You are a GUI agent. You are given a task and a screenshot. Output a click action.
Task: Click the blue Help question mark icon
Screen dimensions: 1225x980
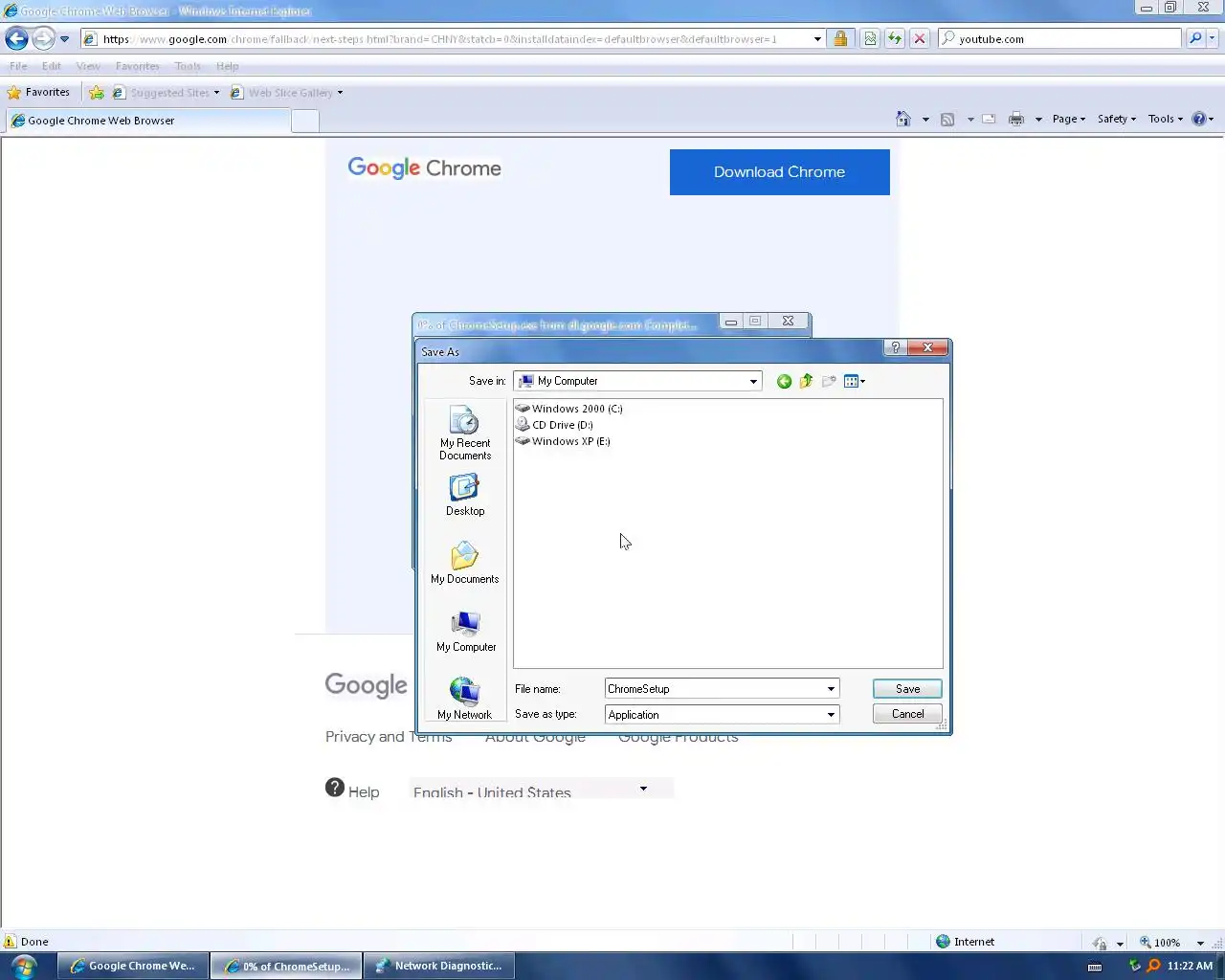click(1199, 119)
